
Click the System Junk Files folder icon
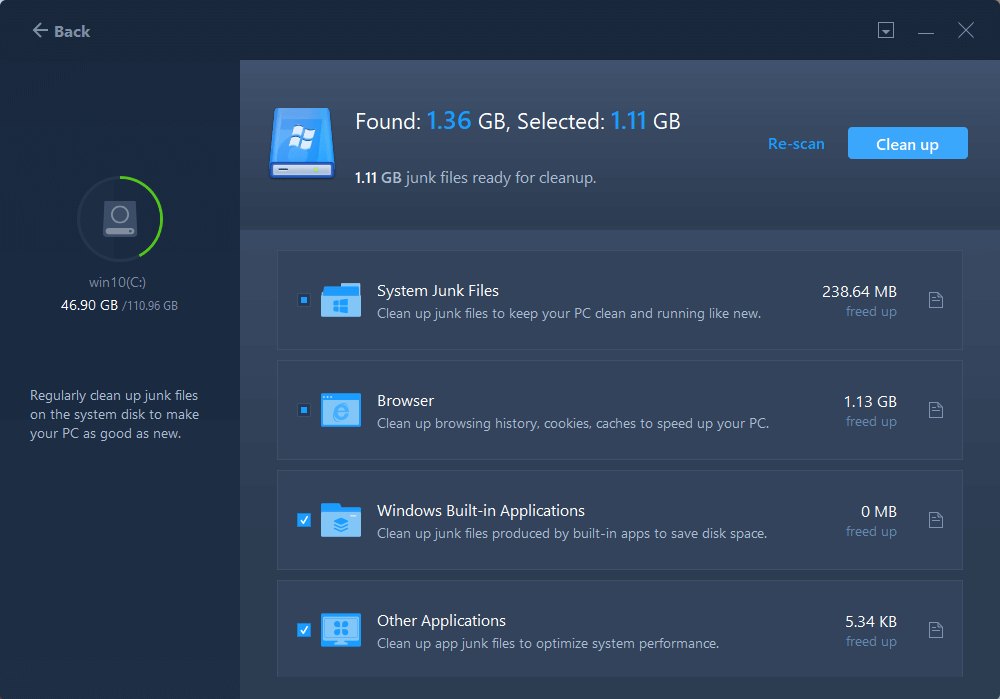[341, 300]
